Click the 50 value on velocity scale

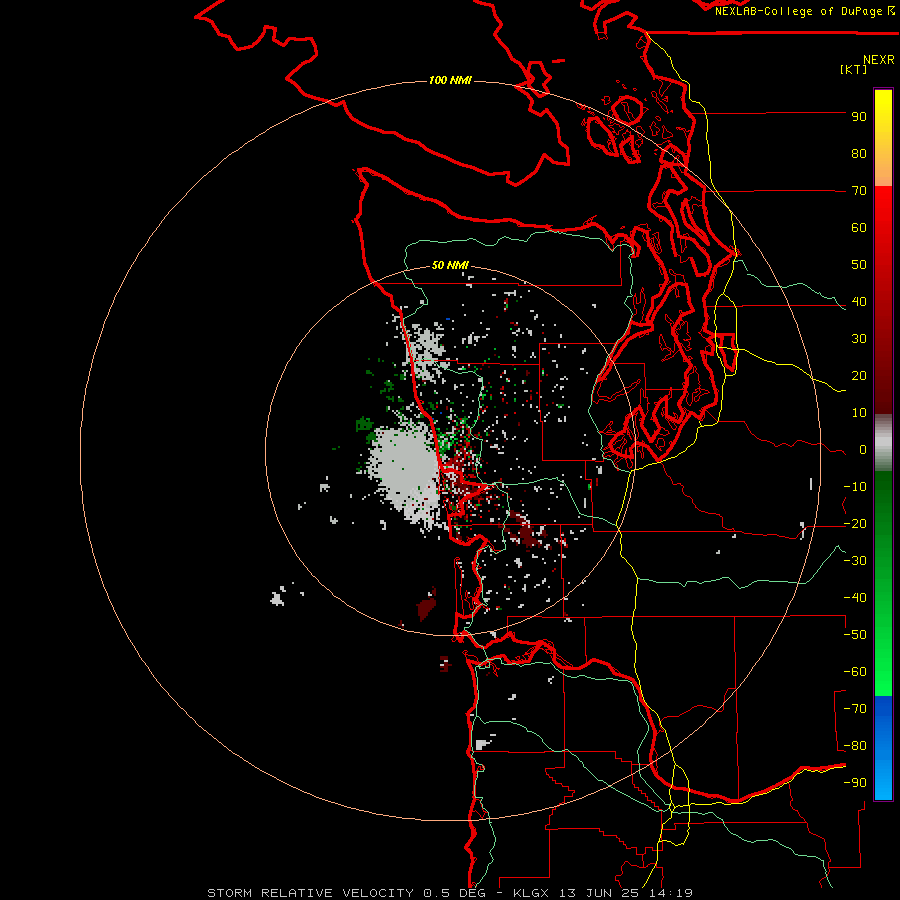859,265
